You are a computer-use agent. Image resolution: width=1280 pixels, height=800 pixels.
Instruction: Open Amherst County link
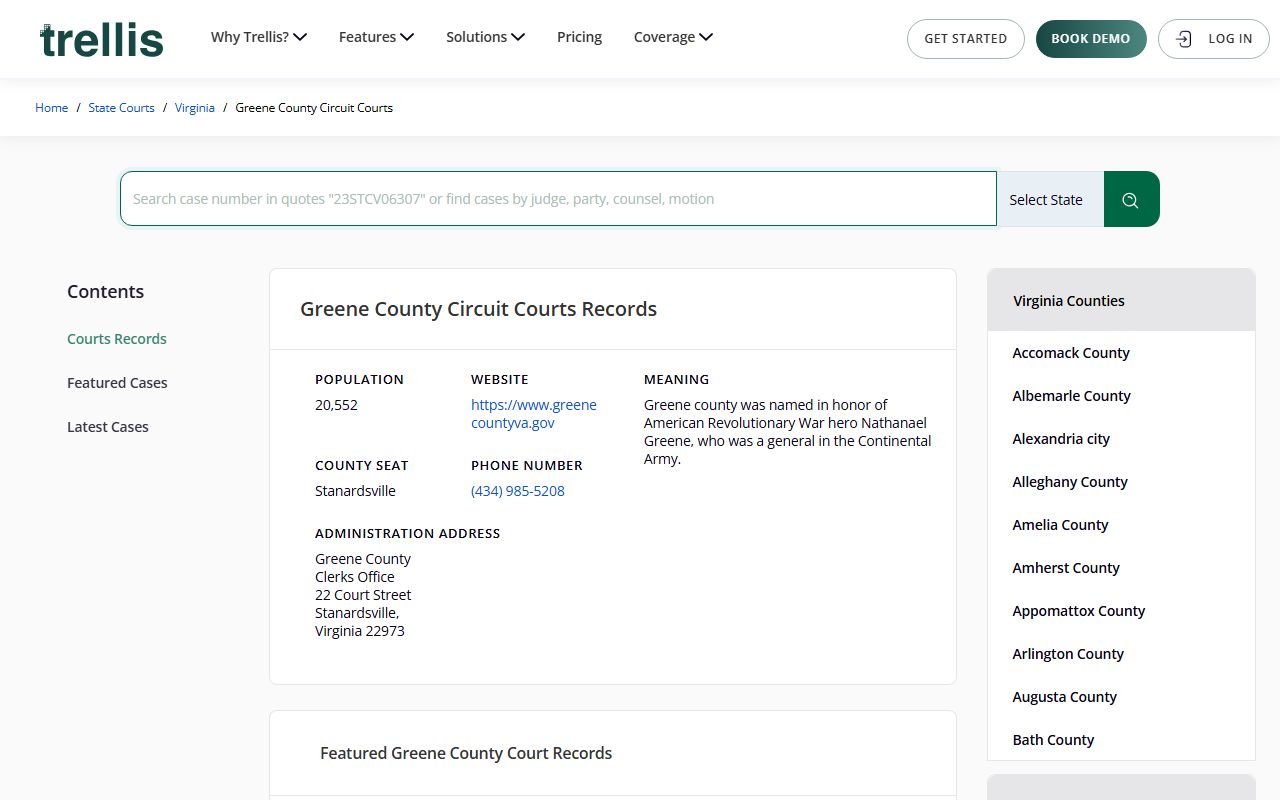coord(1066,568)
